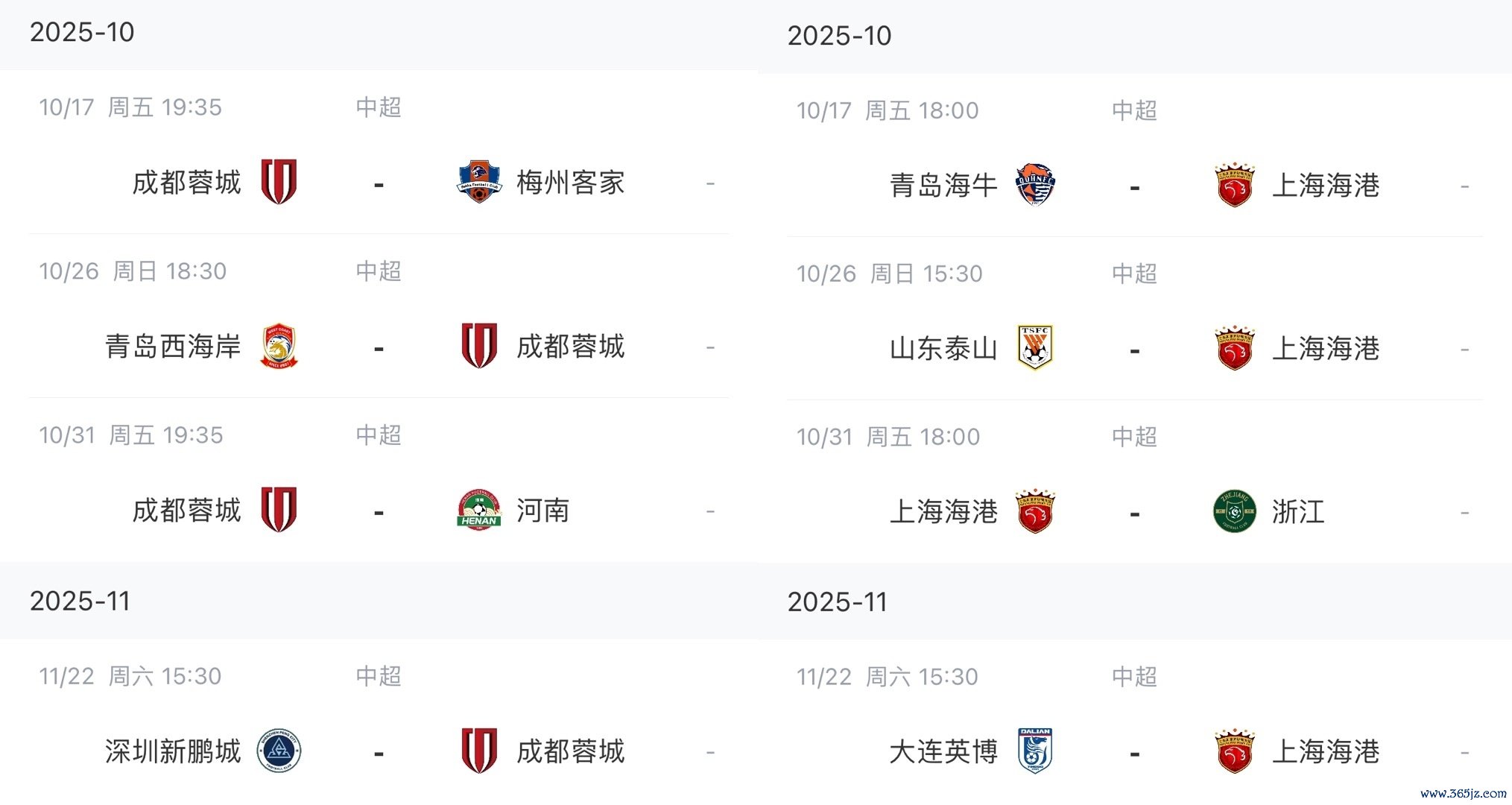Screen dimensions: 1512x805
Task: Open the www.365jz.com watermark link
Action: (x=1463, y=794)
